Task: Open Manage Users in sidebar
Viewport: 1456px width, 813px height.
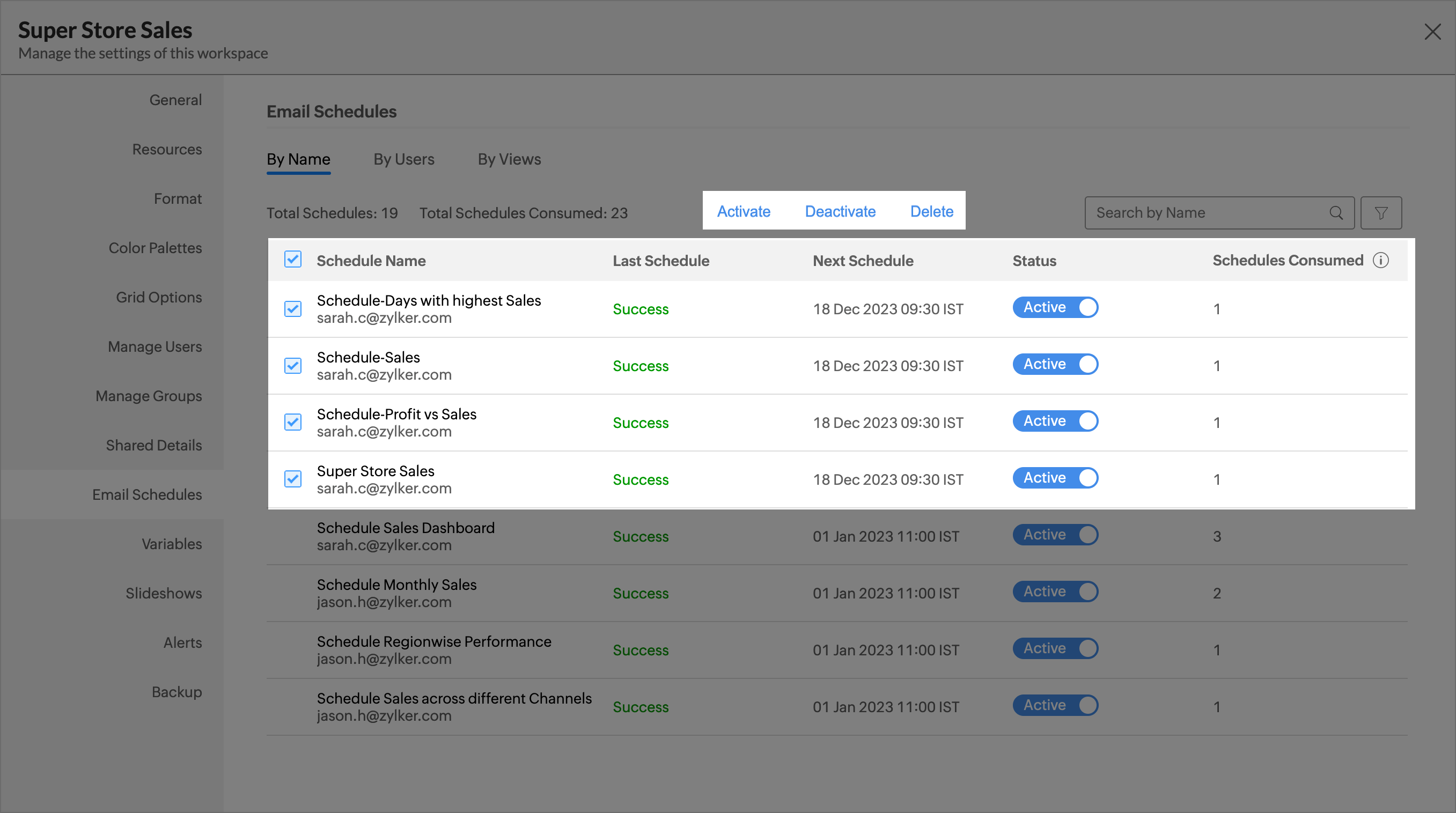Action: (x=155, y=346)
